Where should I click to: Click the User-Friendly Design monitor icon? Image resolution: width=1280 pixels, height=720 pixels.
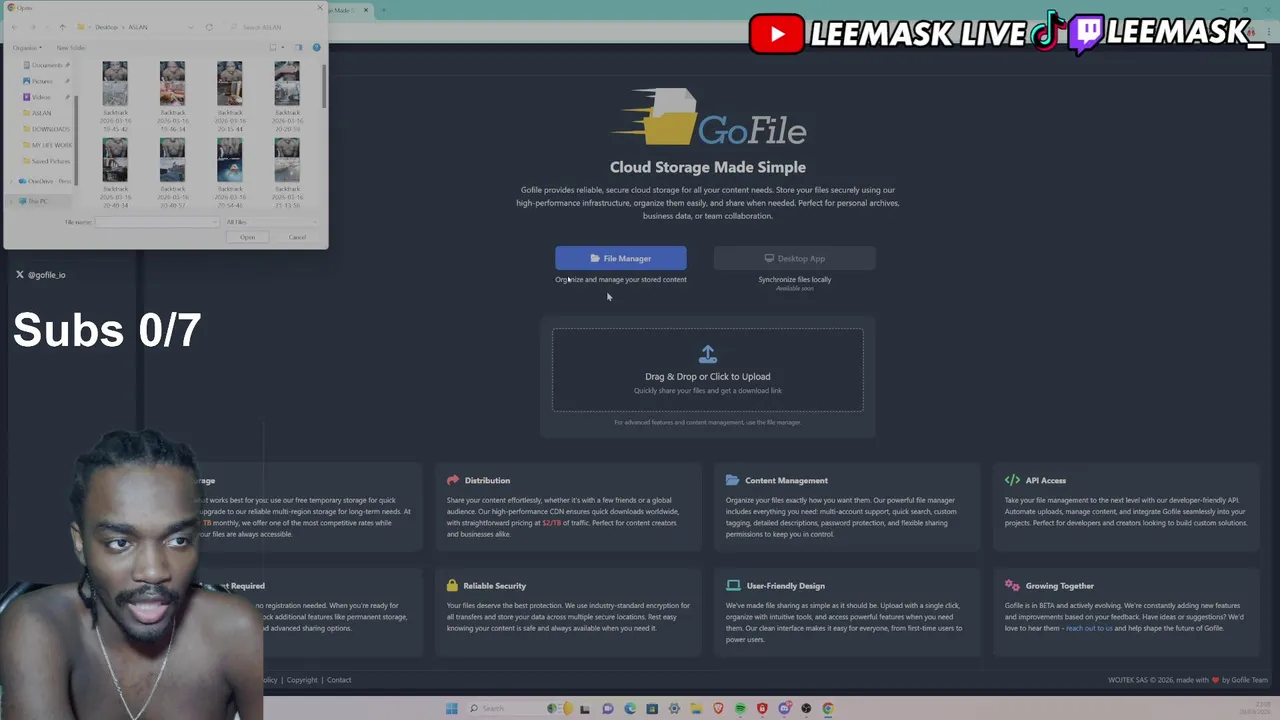733,586
